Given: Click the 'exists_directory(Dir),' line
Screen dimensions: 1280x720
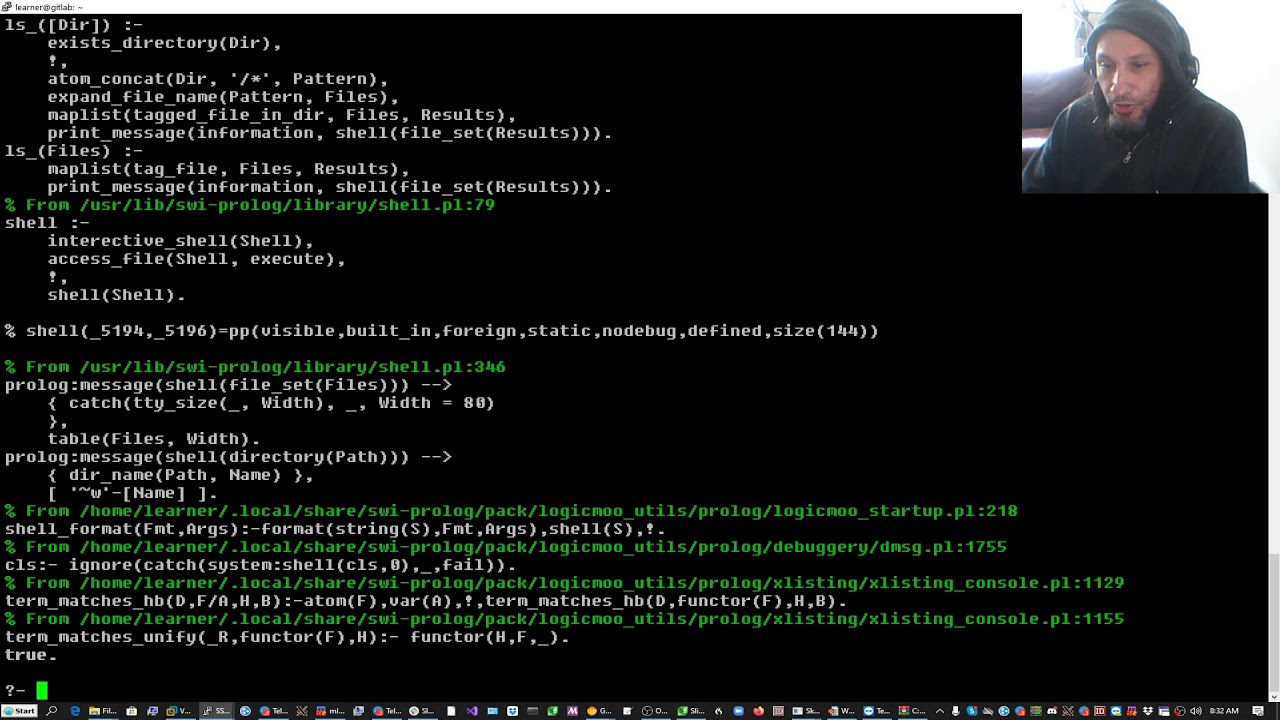Looking at the screenshot, I should (x=164, y=43).
